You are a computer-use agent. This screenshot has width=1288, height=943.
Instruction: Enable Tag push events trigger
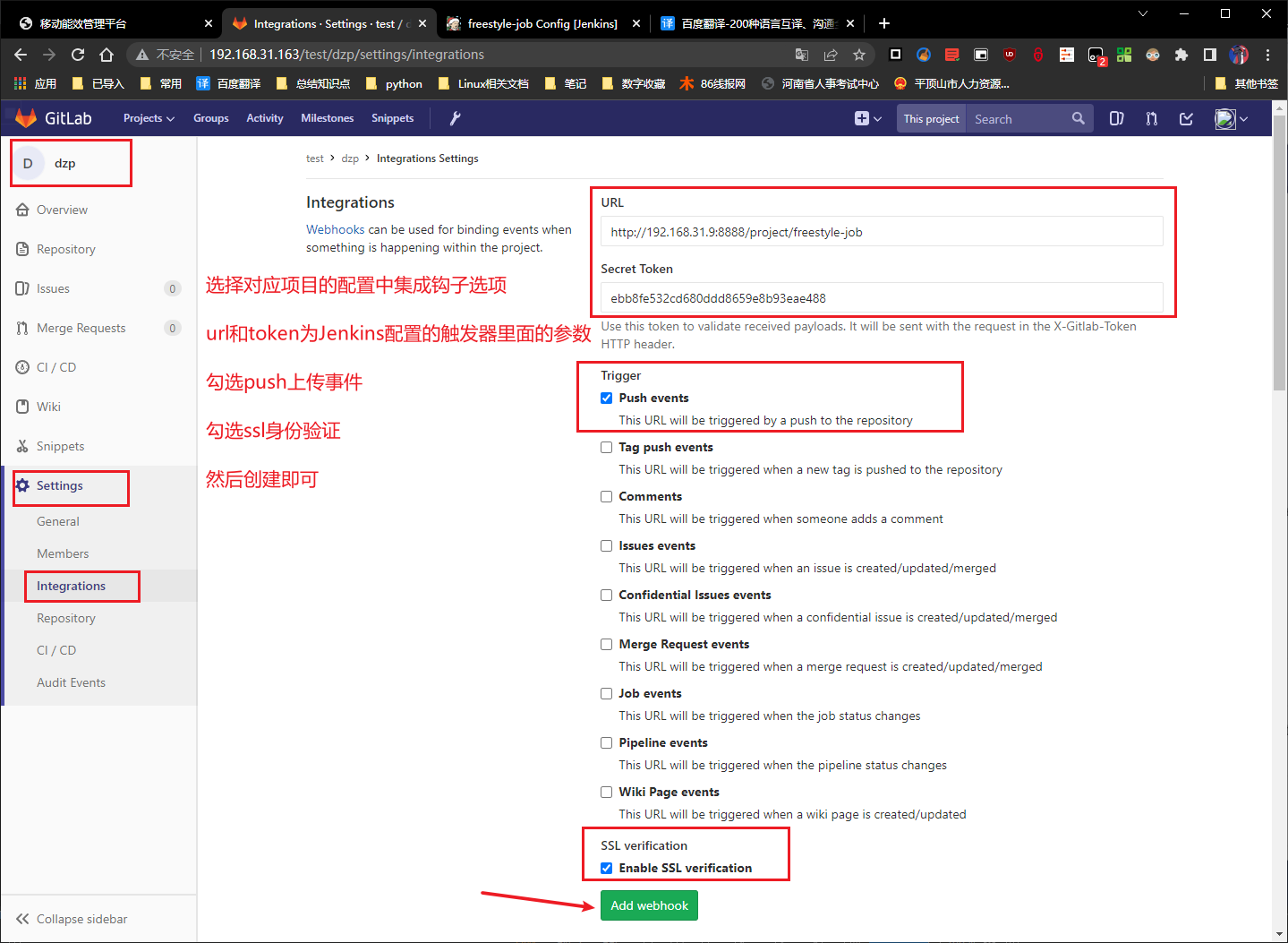coord(607,447)
